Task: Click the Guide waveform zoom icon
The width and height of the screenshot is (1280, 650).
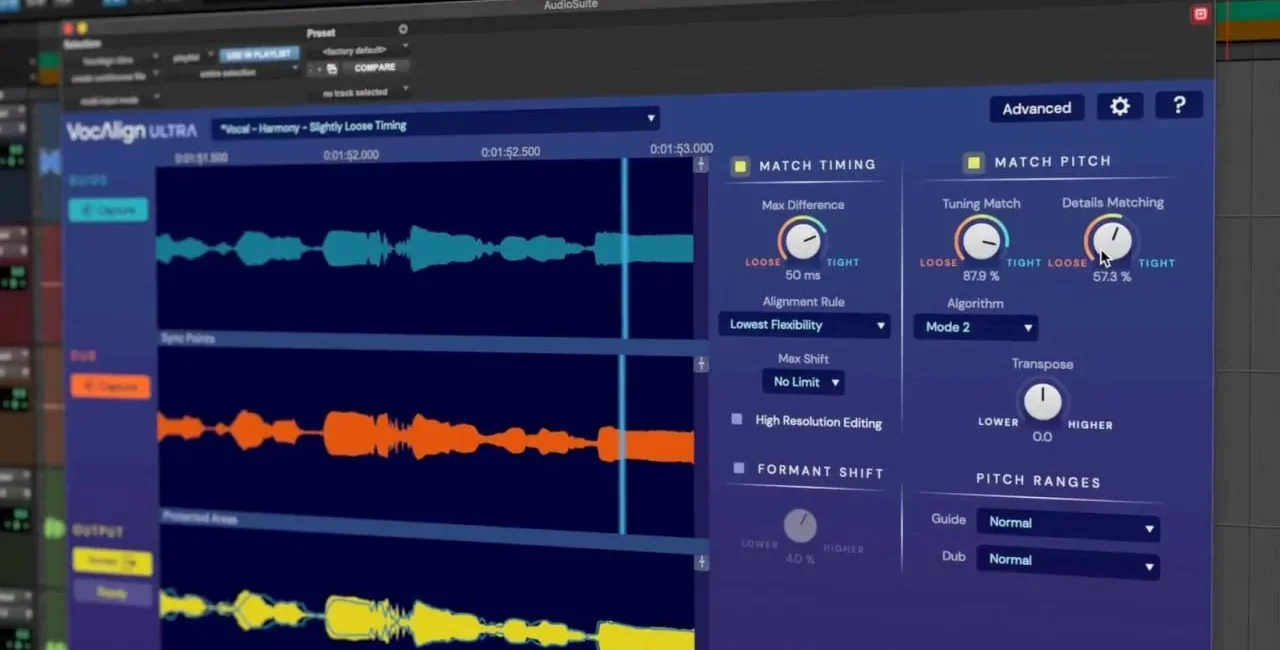Action: point(701,164)
